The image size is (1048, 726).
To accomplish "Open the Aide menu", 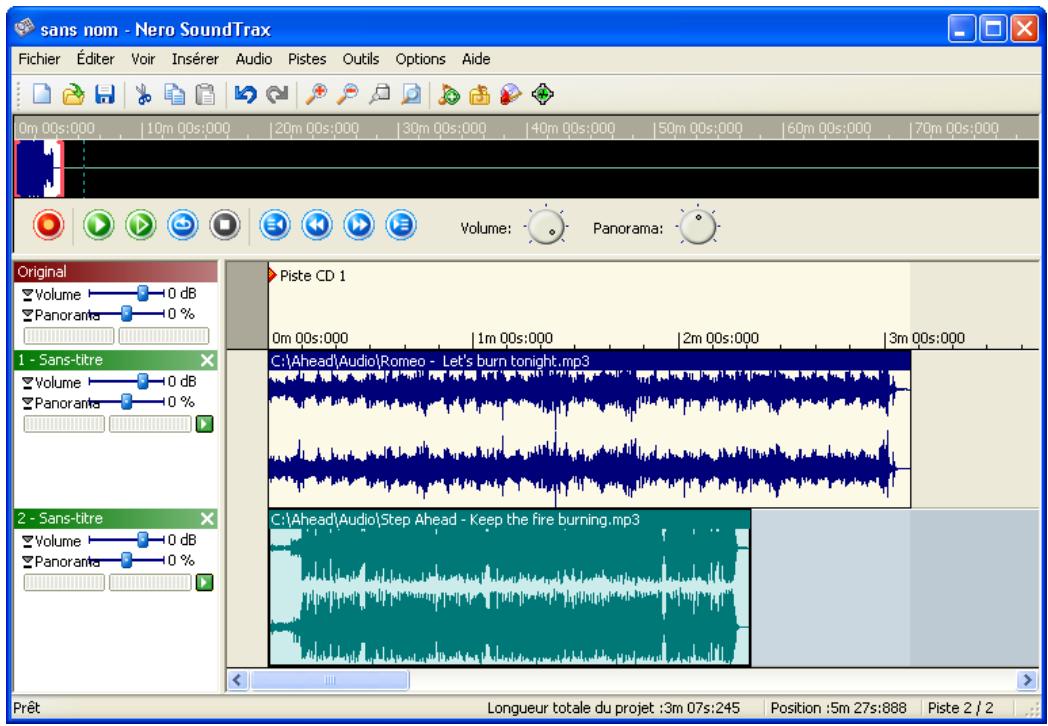I will pos(476,59).
